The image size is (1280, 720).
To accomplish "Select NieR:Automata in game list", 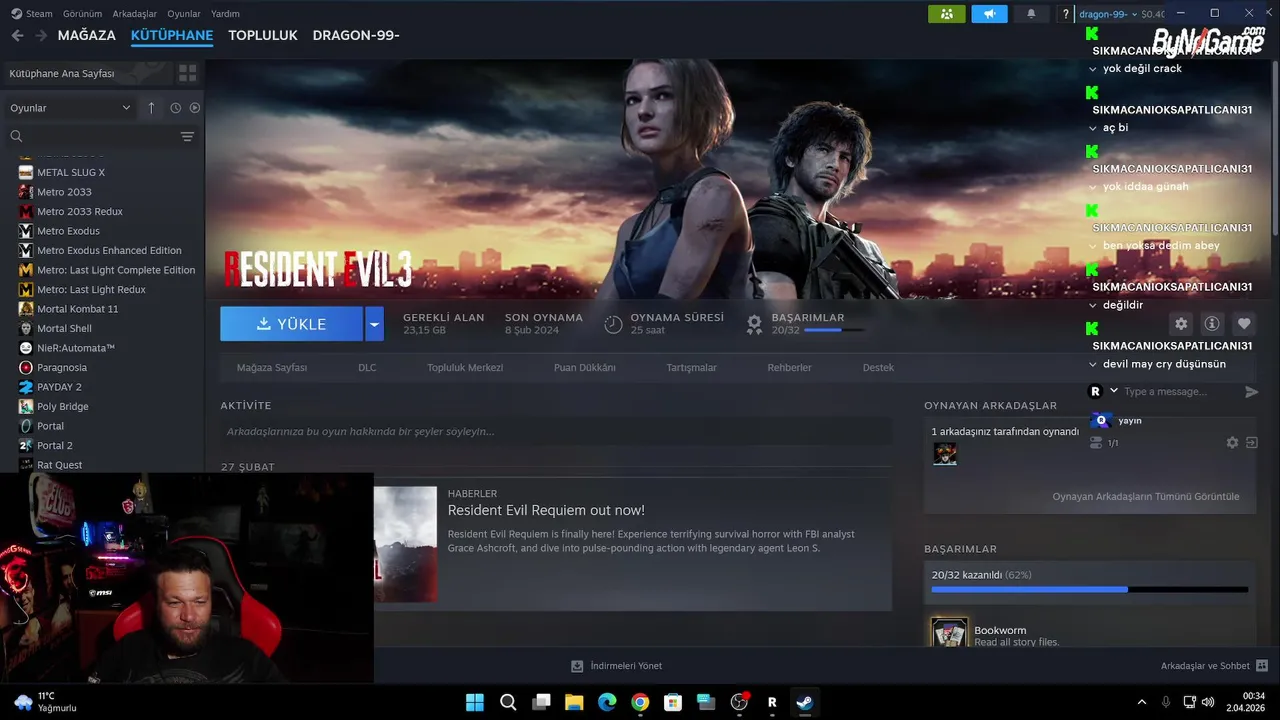I will 76,348.
